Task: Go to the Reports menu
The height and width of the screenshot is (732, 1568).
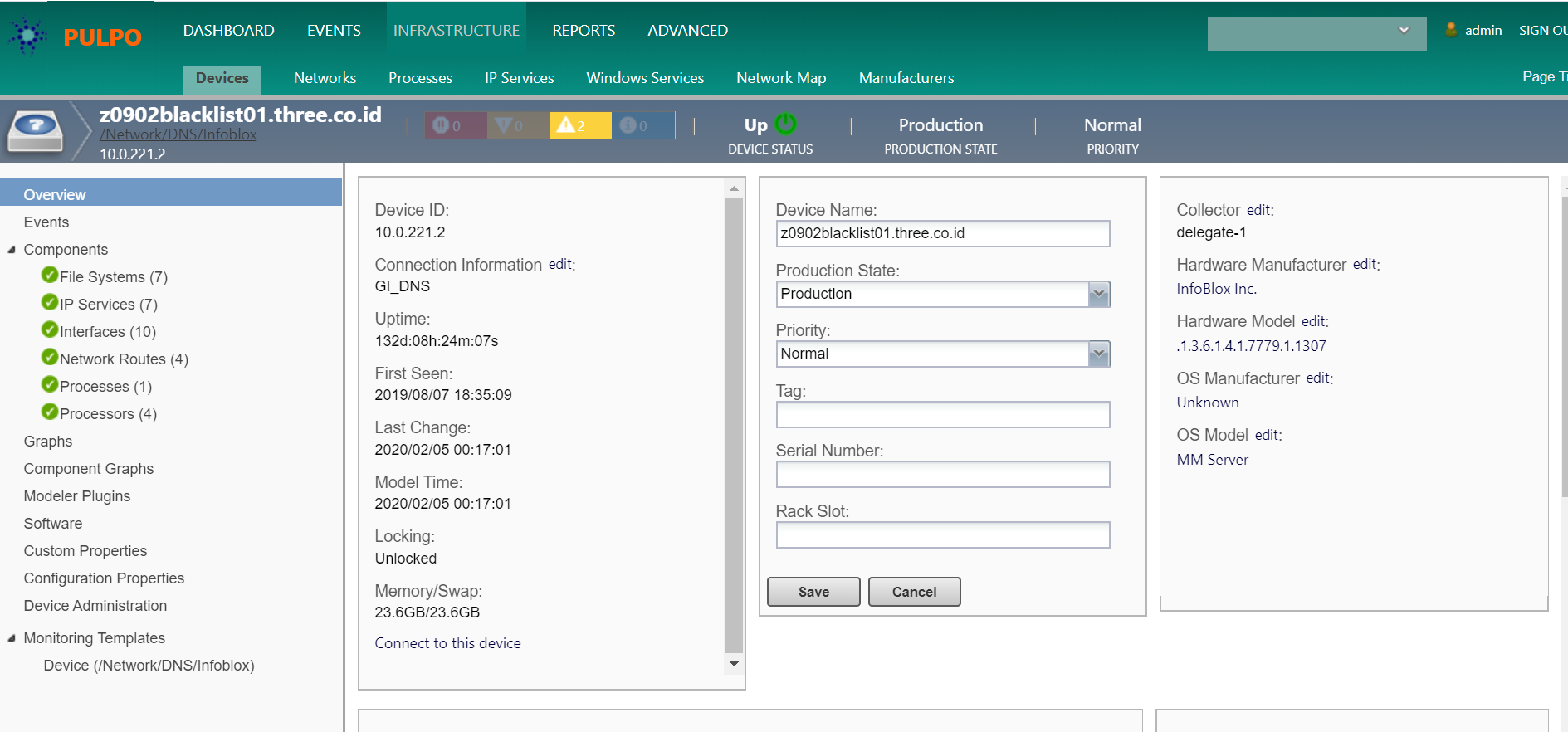Action: (x=584, y=31)
